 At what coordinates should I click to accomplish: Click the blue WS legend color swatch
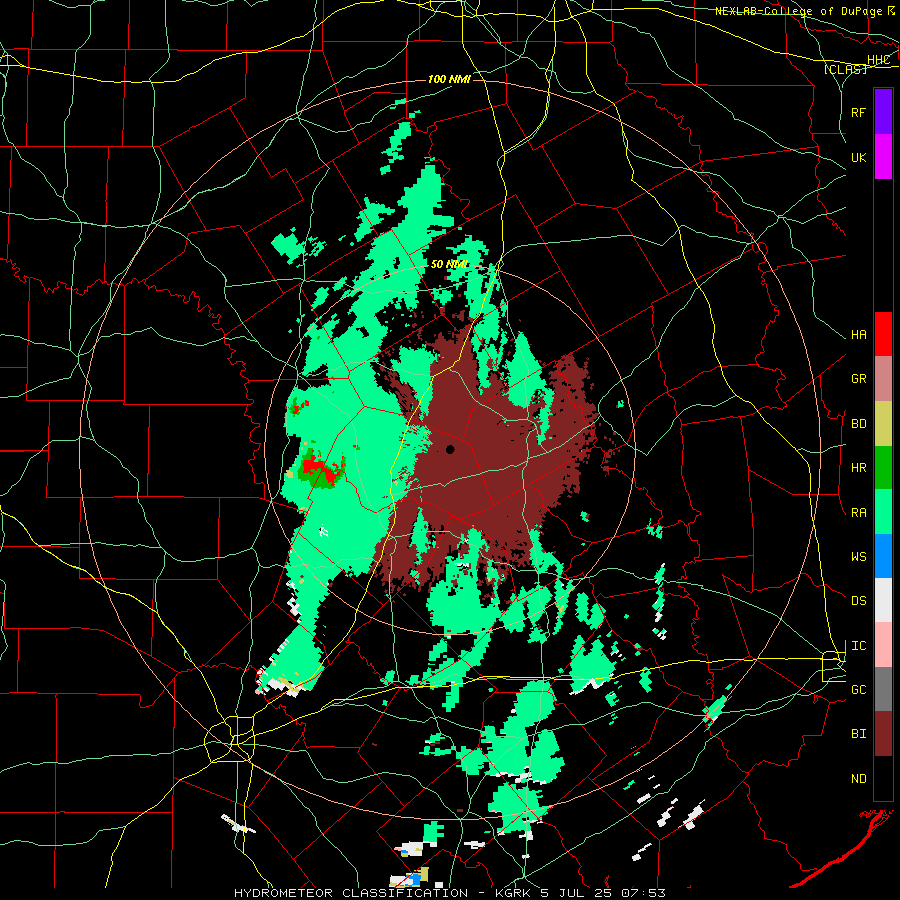click(x=883, y=556)
